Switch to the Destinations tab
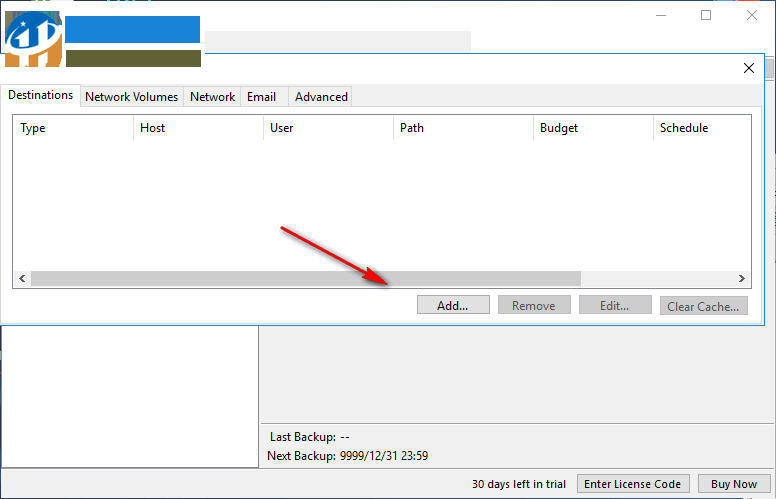Image resolution: width=776 pixels, height=499 pixels. tap(41, 95)
